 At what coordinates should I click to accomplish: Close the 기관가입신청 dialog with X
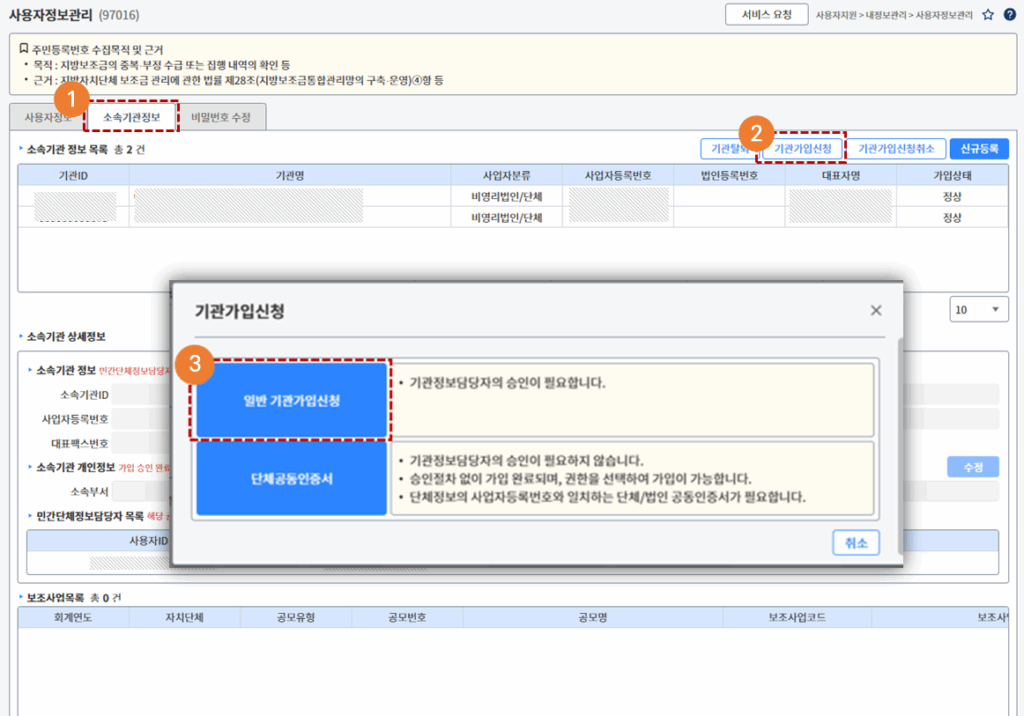pos(876,311)
